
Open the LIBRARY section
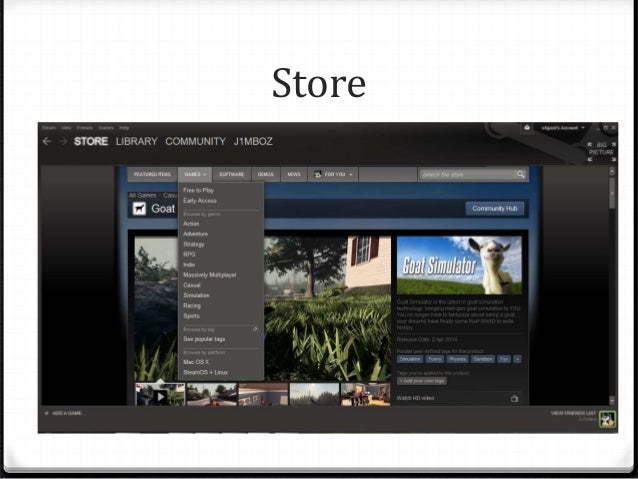click(x=137, y=141)
